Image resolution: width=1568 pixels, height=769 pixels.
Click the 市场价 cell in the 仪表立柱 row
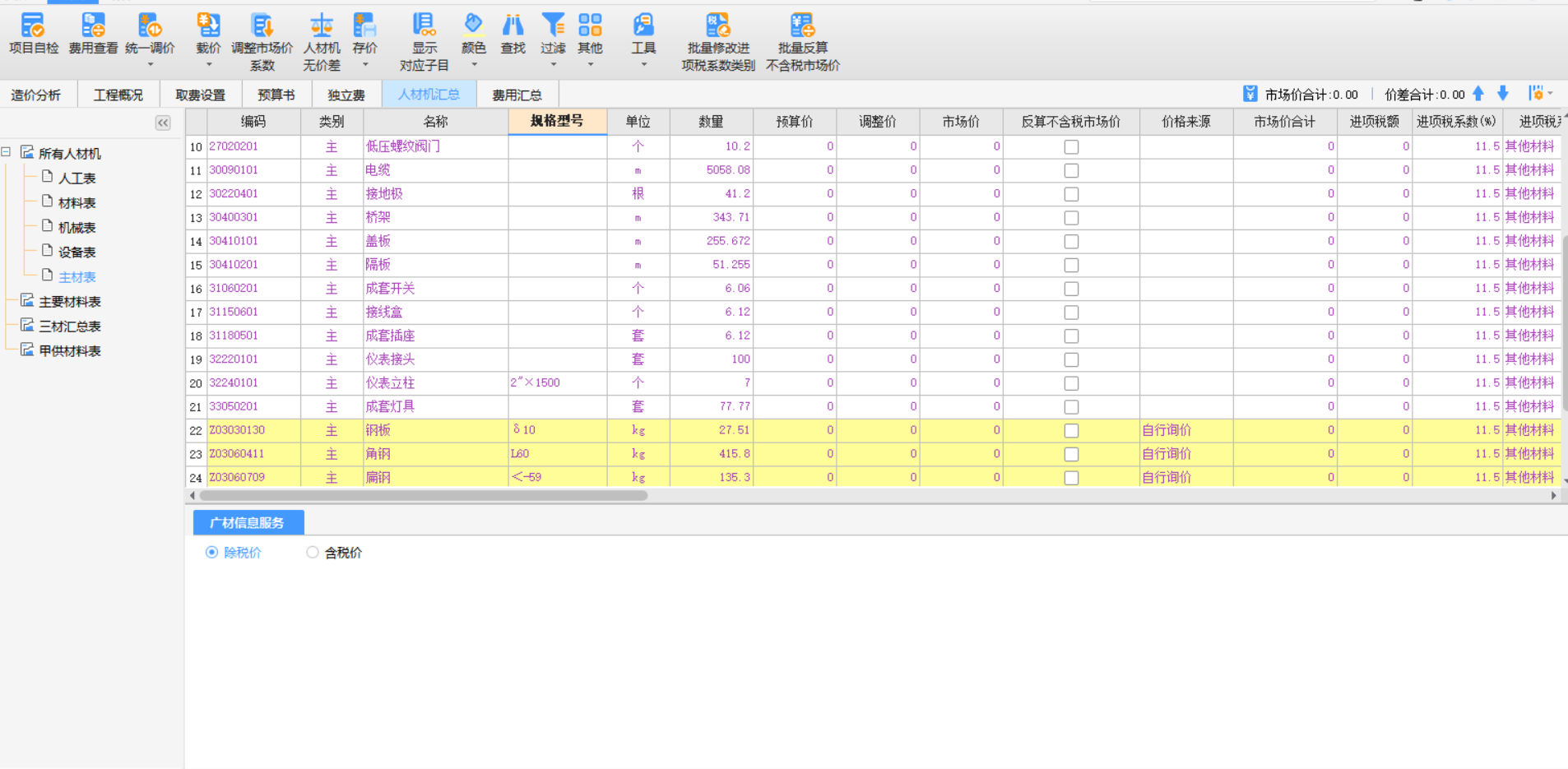pos(960,383)
